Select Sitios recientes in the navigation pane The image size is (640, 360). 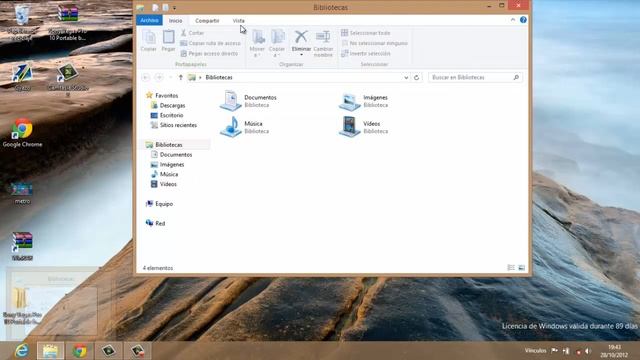[x=178, y=125]
